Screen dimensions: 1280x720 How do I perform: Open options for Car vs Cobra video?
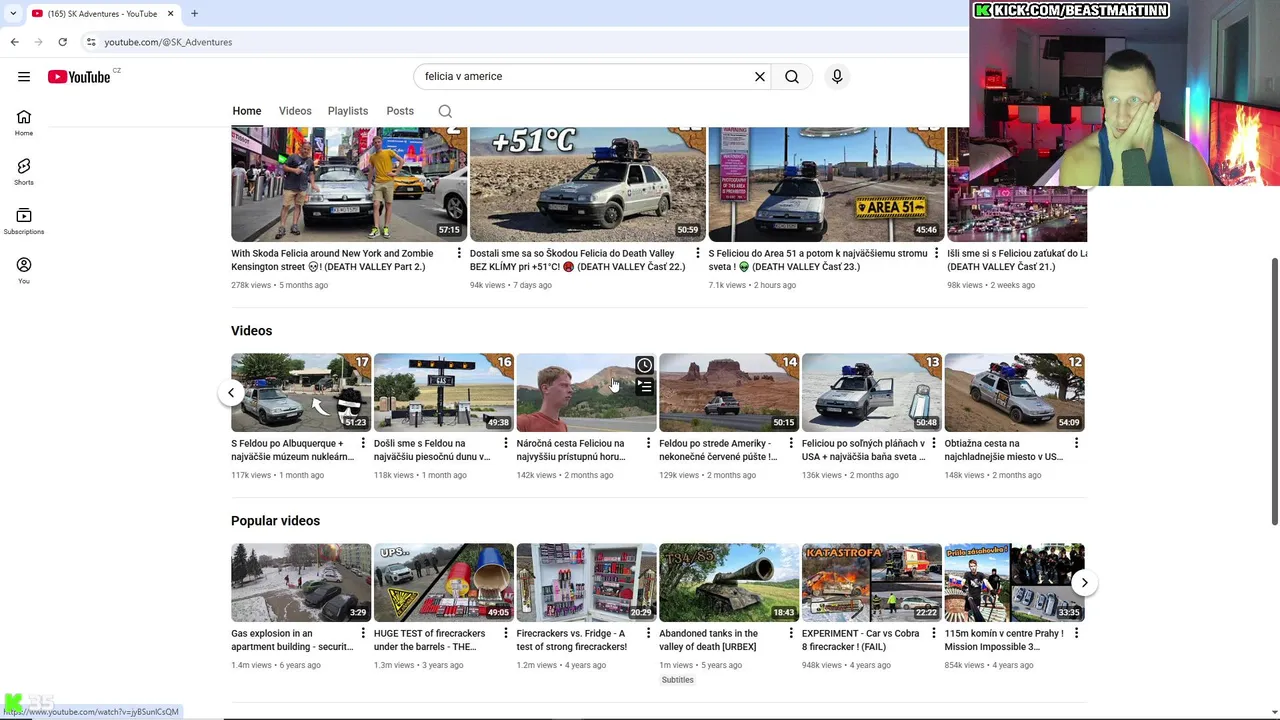934,634
